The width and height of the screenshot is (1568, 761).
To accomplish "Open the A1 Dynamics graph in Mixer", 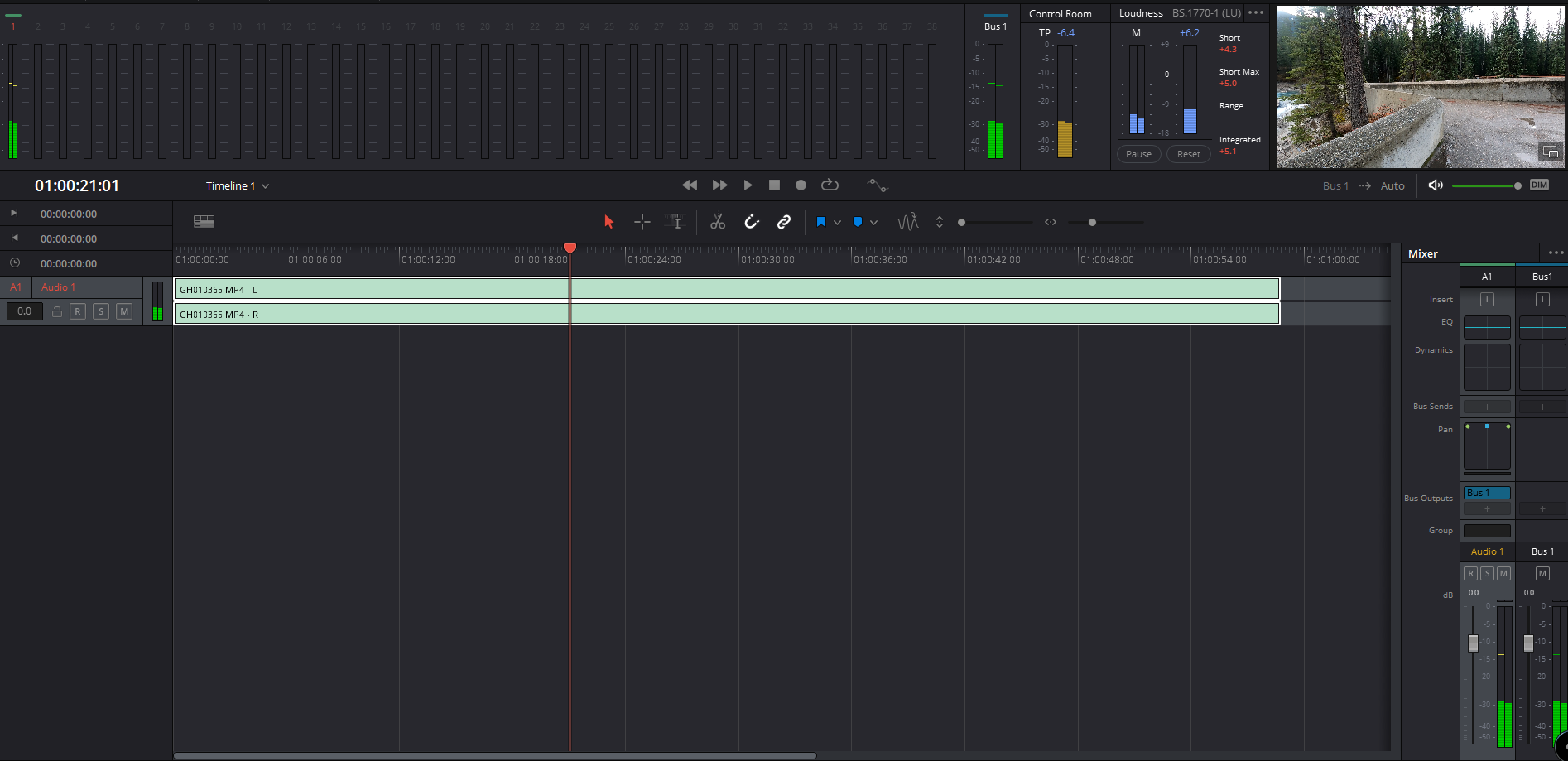I will [1487, 367].
